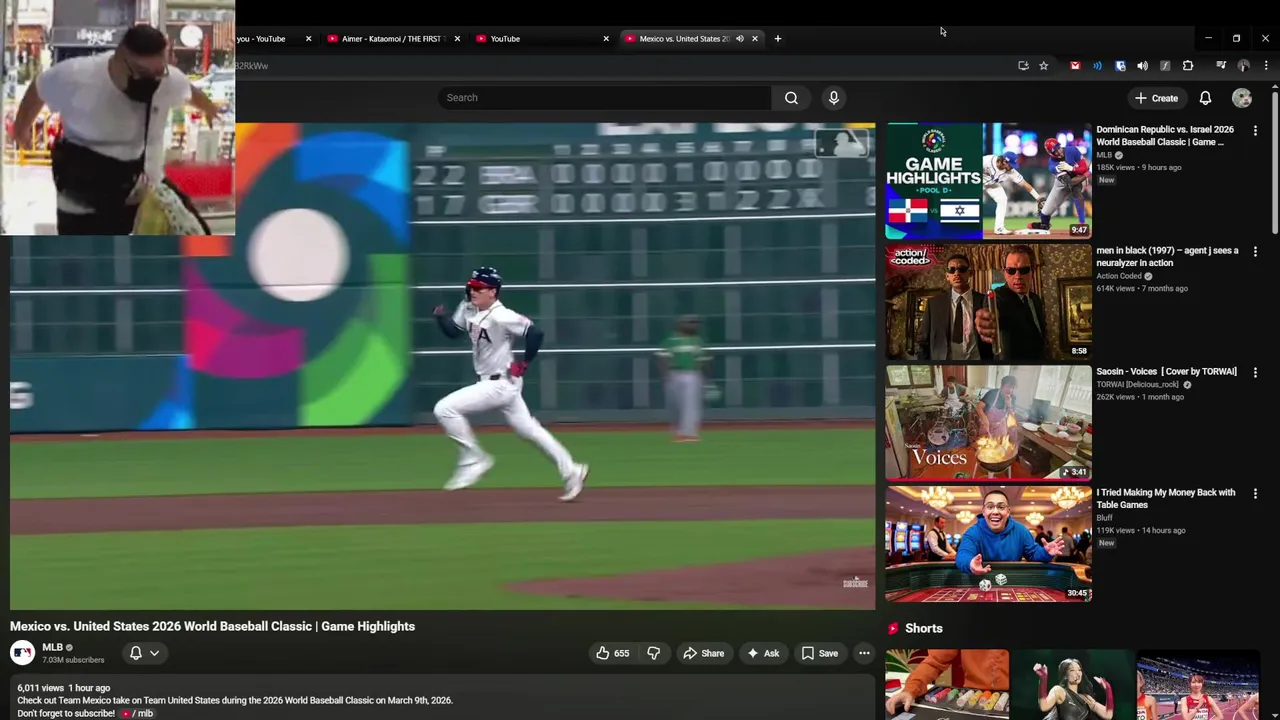Click the video watermark subscribe icon
The height and width of the screenshot is (720, 1280).
coord(855,582)
